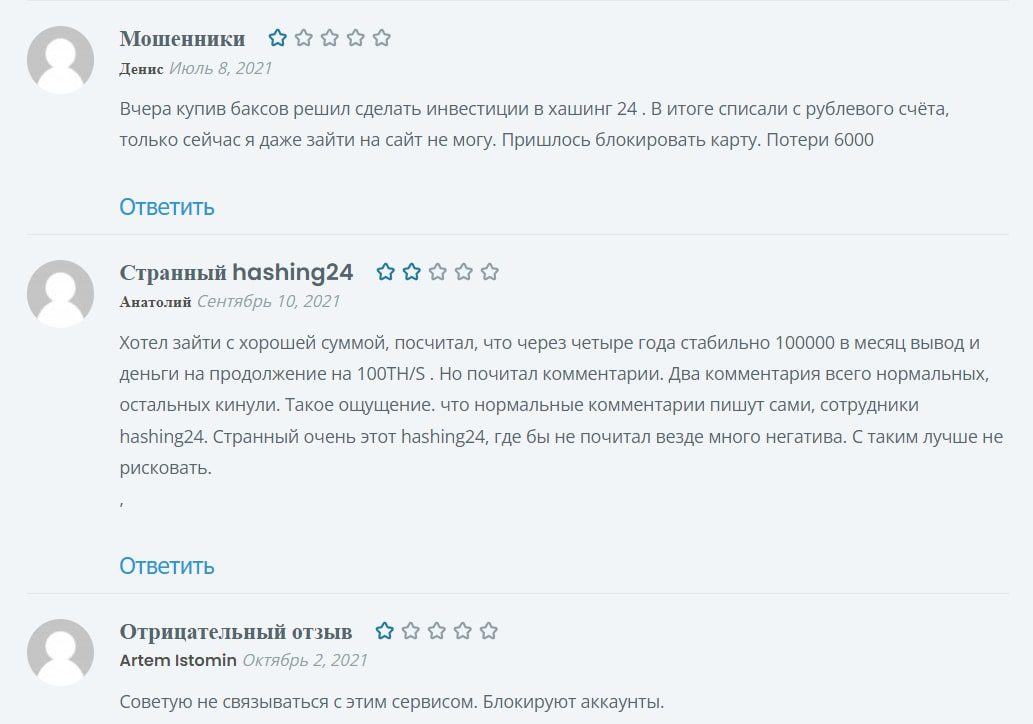Viewport: 1033px width, 724px height.
Task: Click Денис's gray avatar icon
Action: (60, 60)
